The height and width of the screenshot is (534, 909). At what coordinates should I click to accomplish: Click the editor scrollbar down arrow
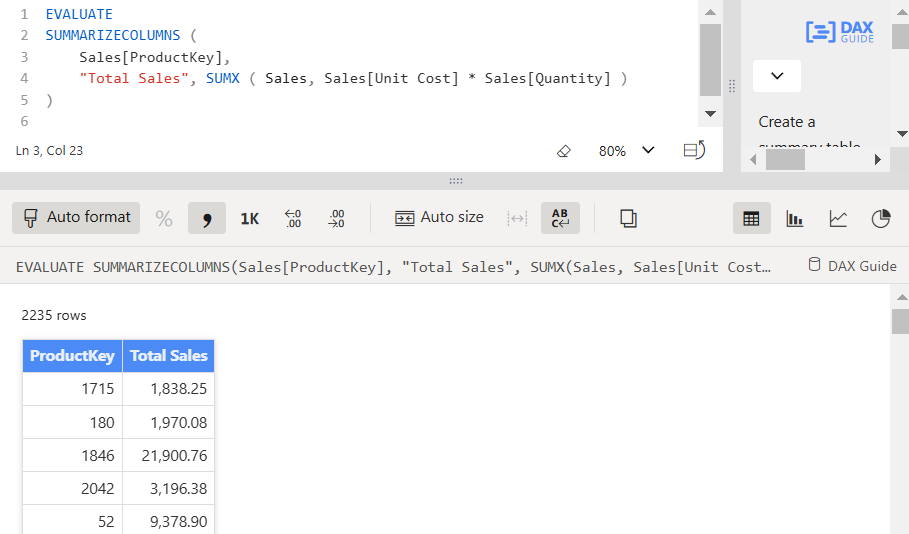tap(710, 114)
